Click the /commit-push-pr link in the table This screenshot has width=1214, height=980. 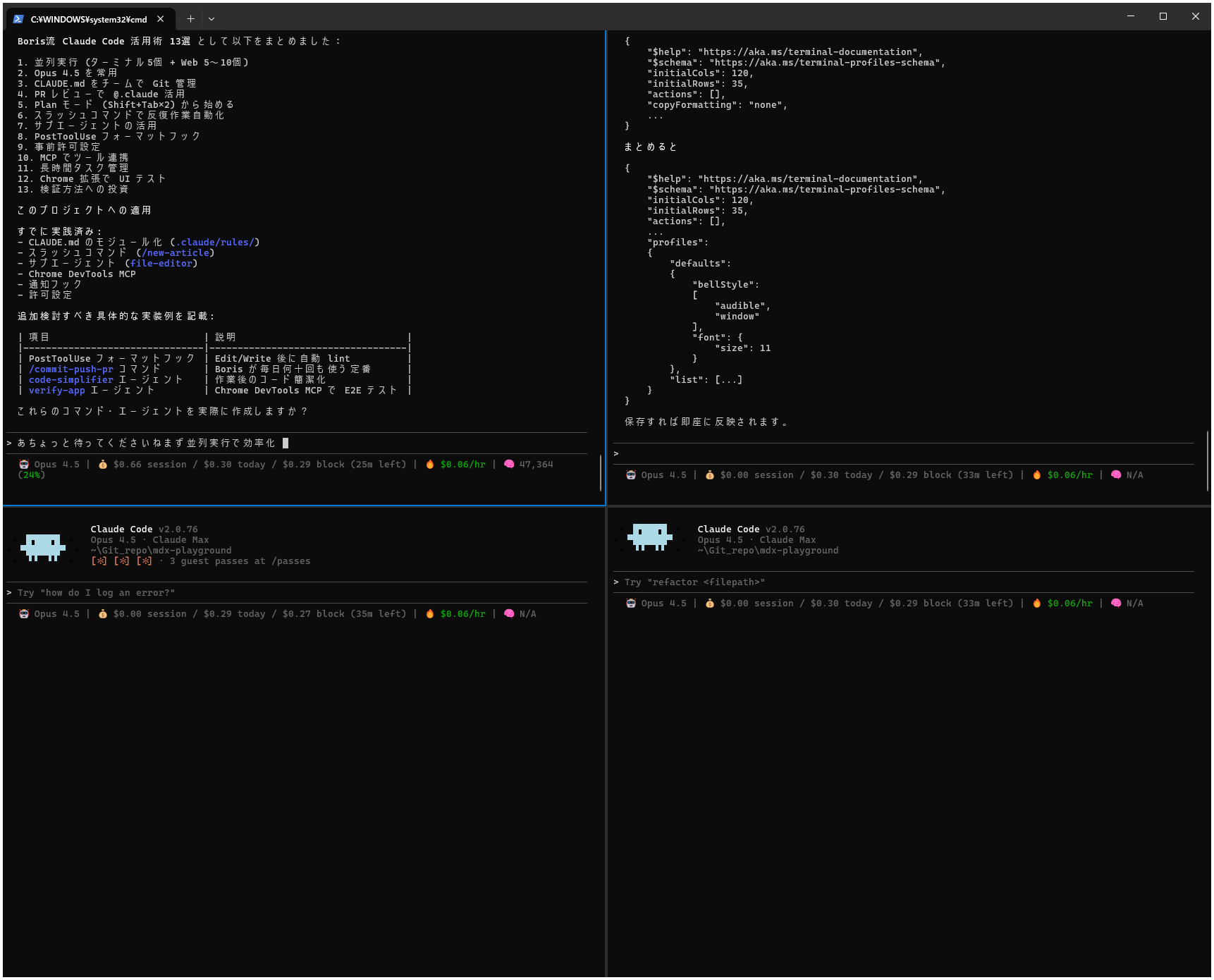pyautogui.click(x=70, y=369)
